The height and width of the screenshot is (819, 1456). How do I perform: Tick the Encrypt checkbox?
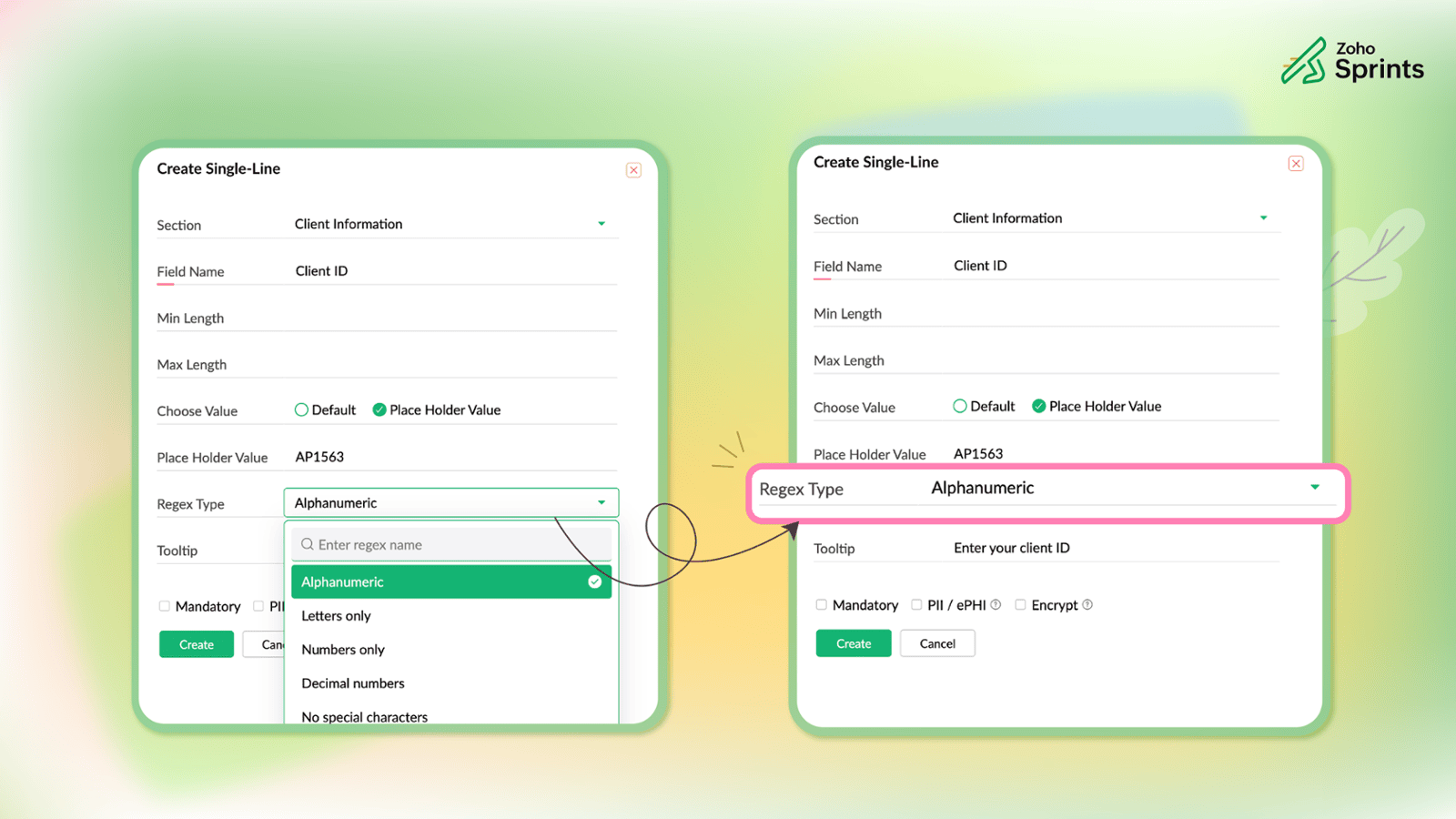click(1020, 604)
